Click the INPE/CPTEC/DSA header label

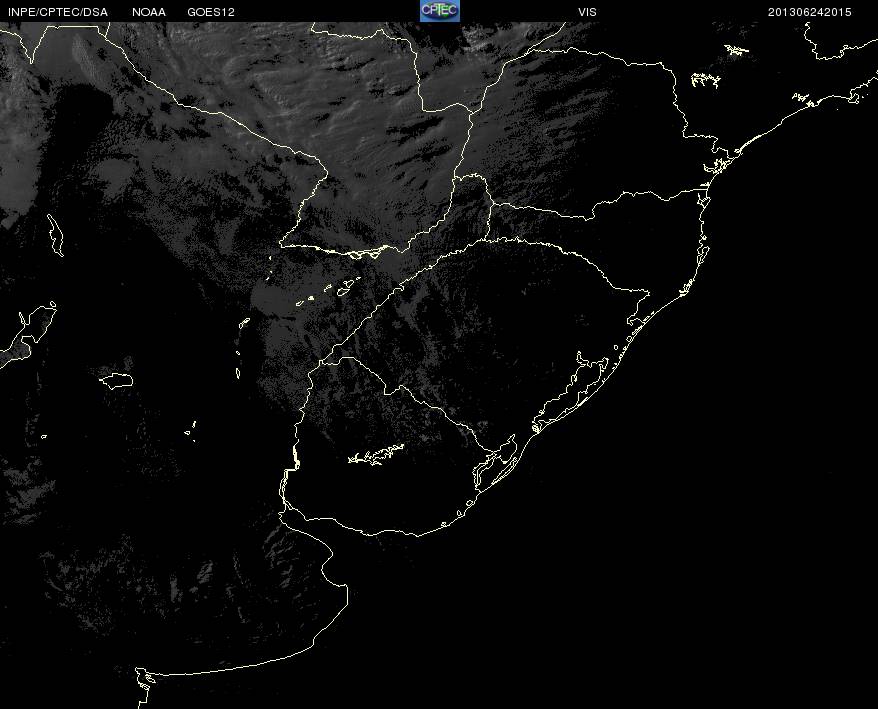(x=58, y=12)
